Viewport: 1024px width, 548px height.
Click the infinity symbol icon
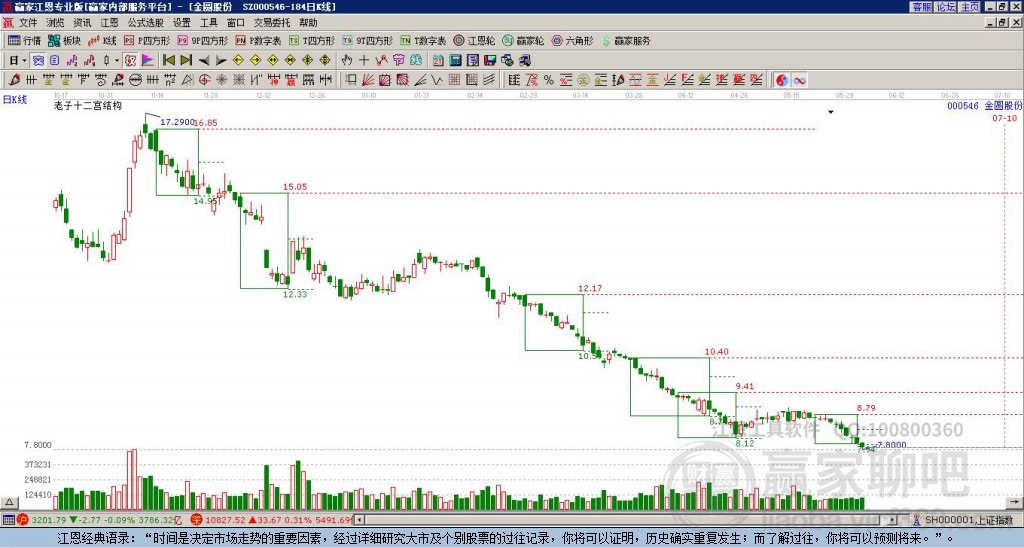[x=799, y=79]
